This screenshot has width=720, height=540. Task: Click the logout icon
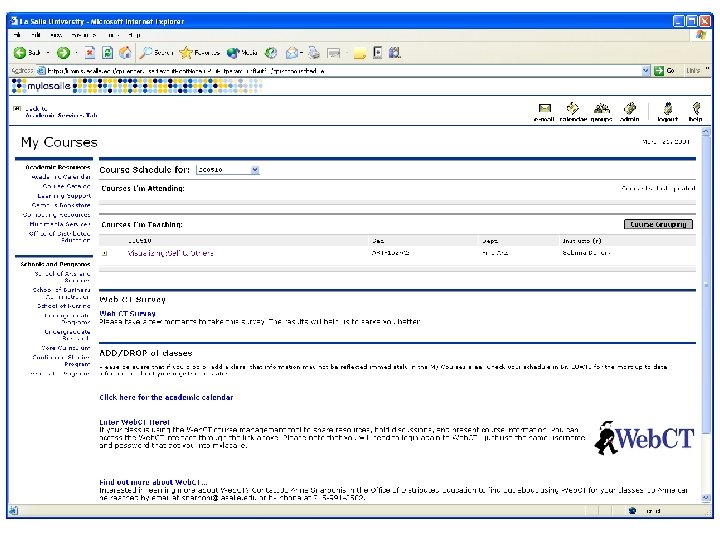[668, 112]
